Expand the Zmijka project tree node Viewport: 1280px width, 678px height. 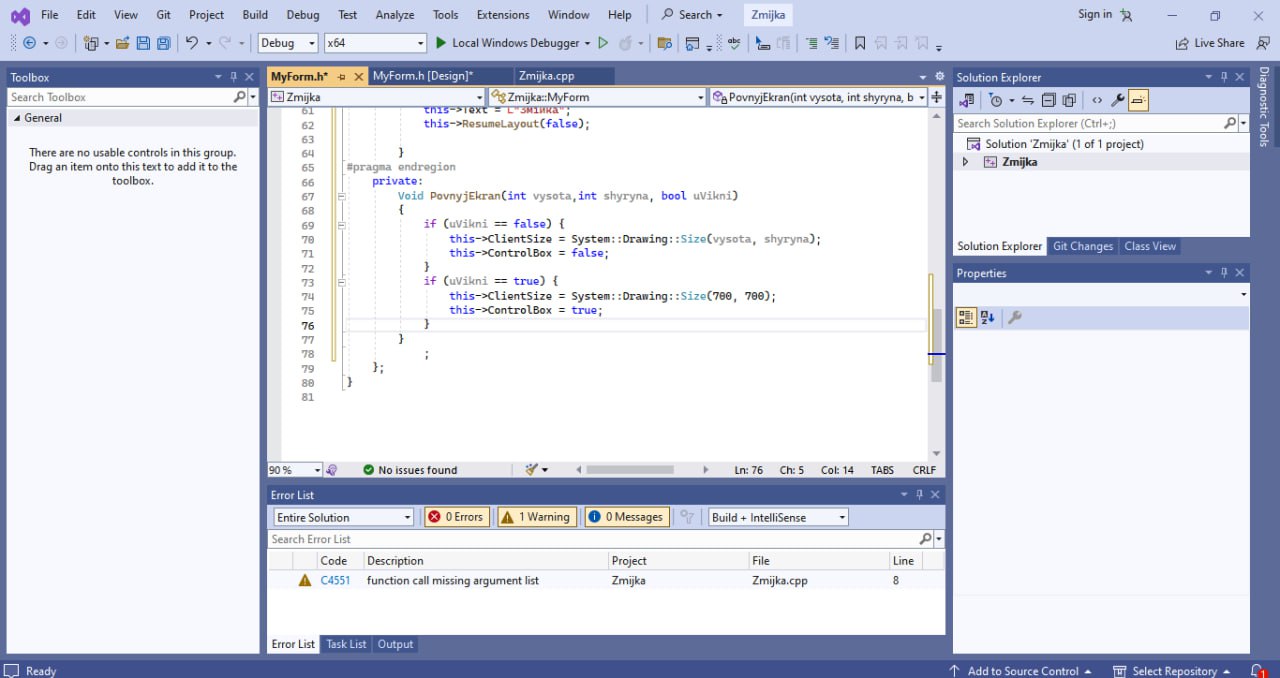click(x=965, y=162)
